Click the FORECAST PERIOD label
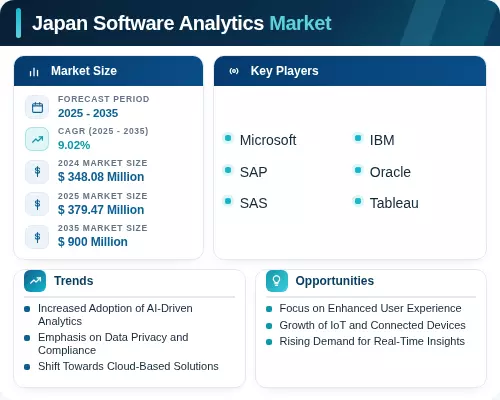This screenshot has width=500, height=400. coord(104,99)
